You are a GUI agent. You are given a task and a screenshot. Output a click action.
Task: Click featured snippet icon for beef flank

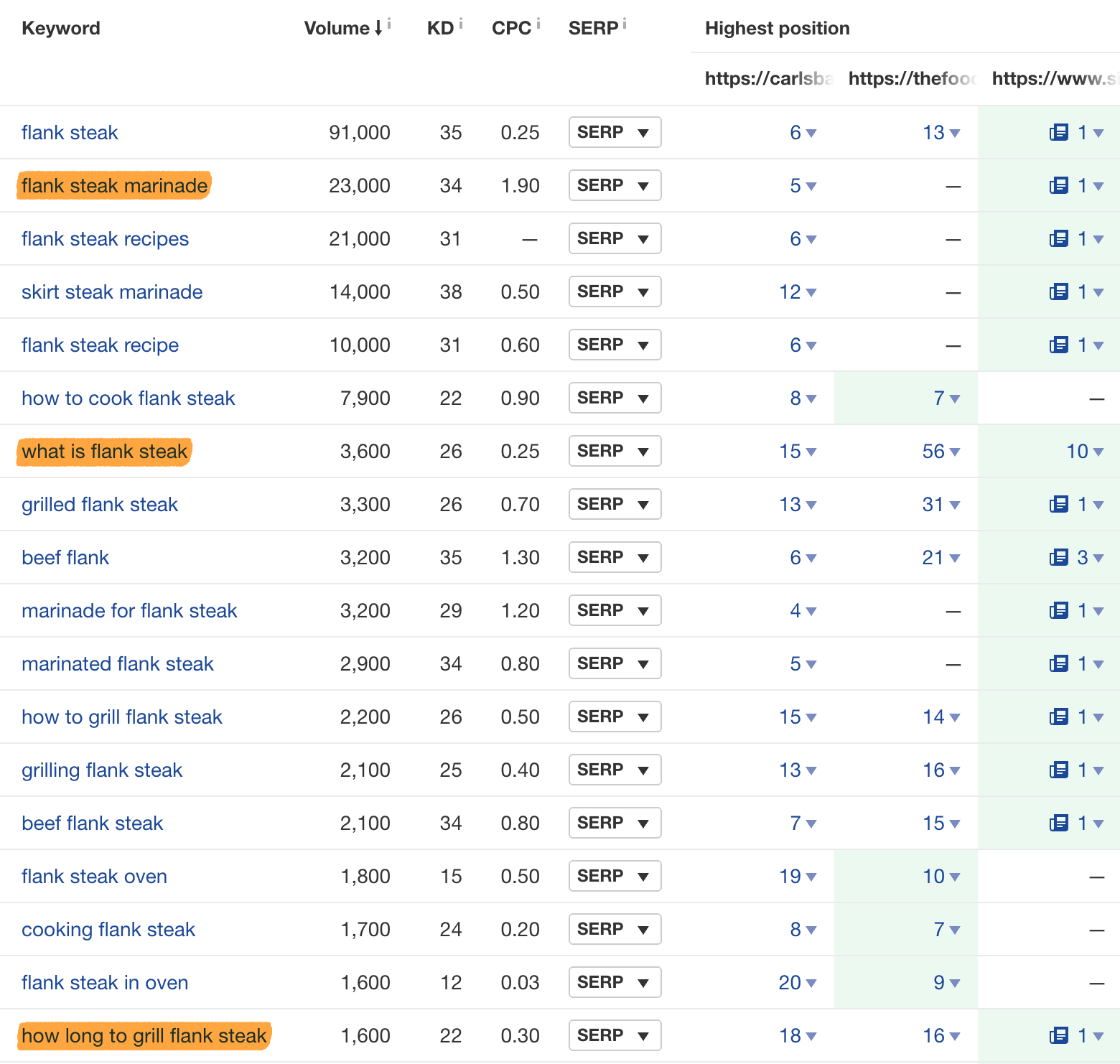(1058, 557)
